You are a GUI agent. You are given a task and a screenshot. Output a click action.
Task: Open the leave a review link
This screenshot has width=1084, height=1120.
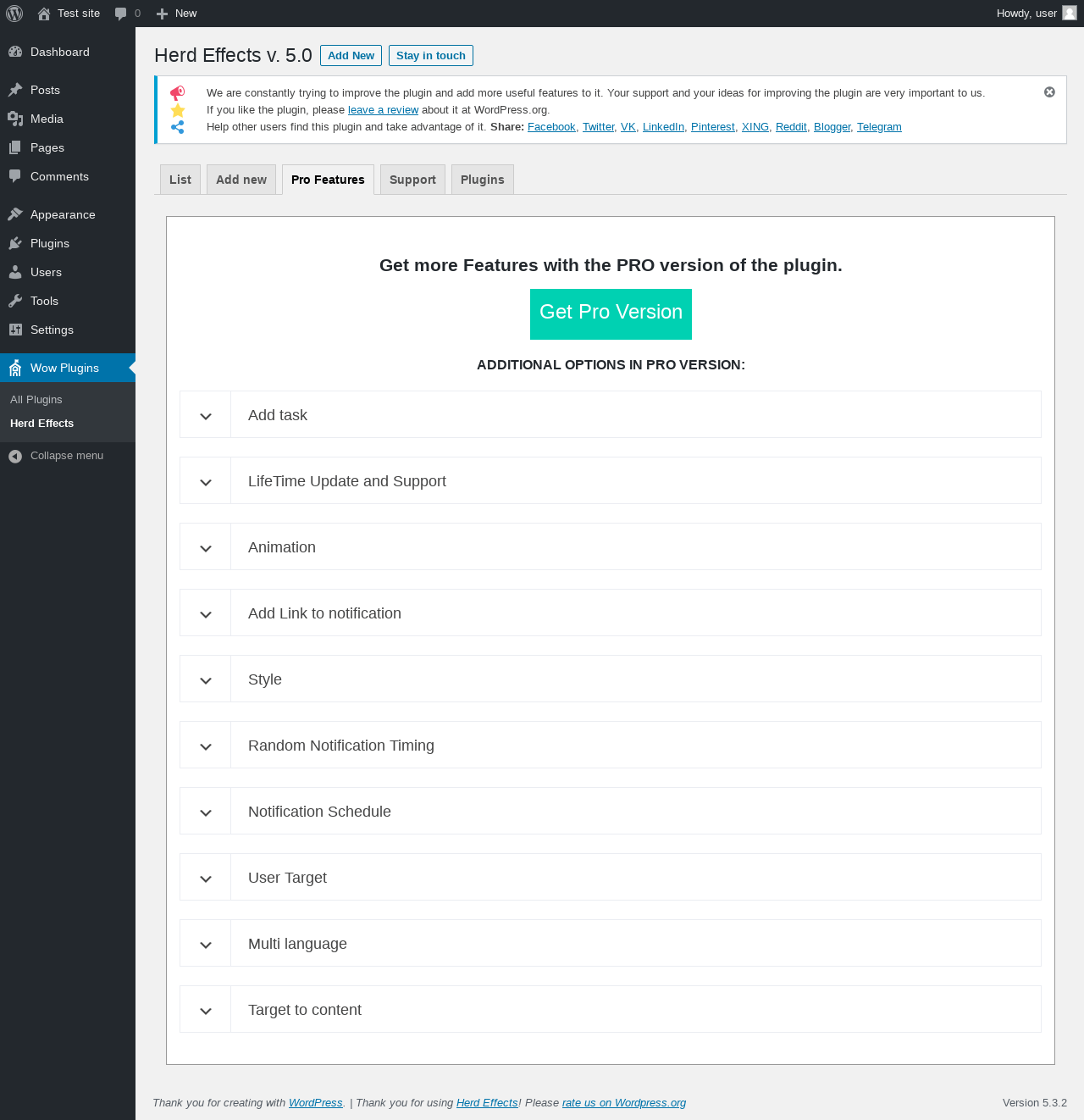[383, 110]
